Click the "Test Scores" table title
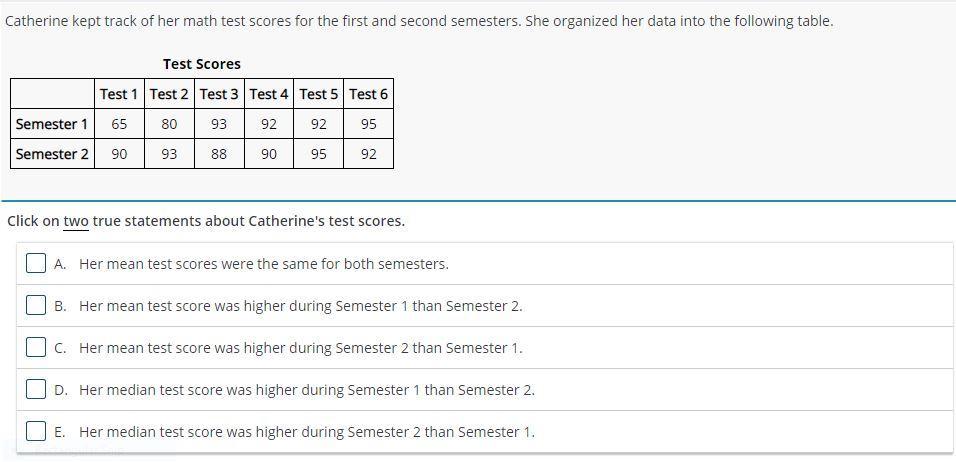Image resolution: width=956 pixels, height=462 pixels. coord(202,64)
